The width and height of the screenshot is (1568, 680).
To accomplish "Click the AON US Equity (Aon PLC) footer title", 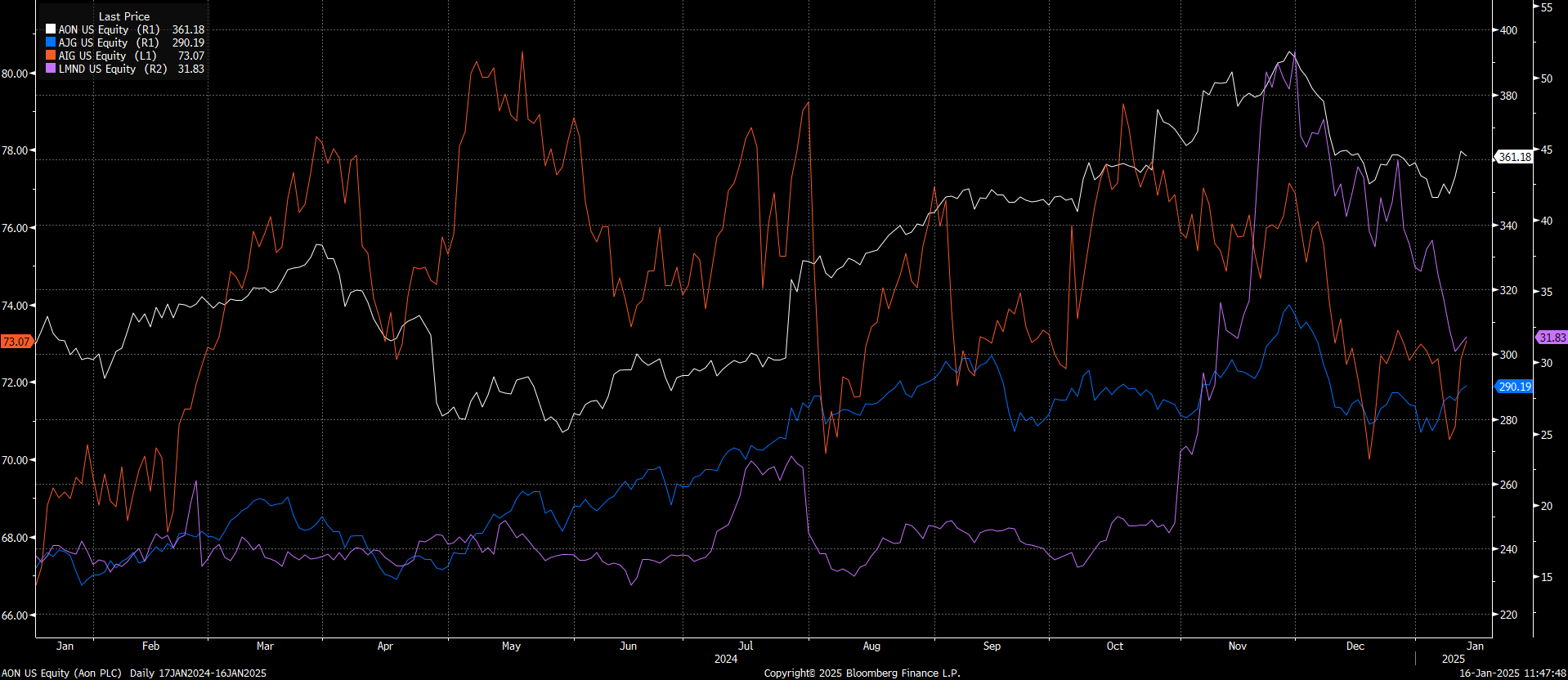I will (61, 673).
